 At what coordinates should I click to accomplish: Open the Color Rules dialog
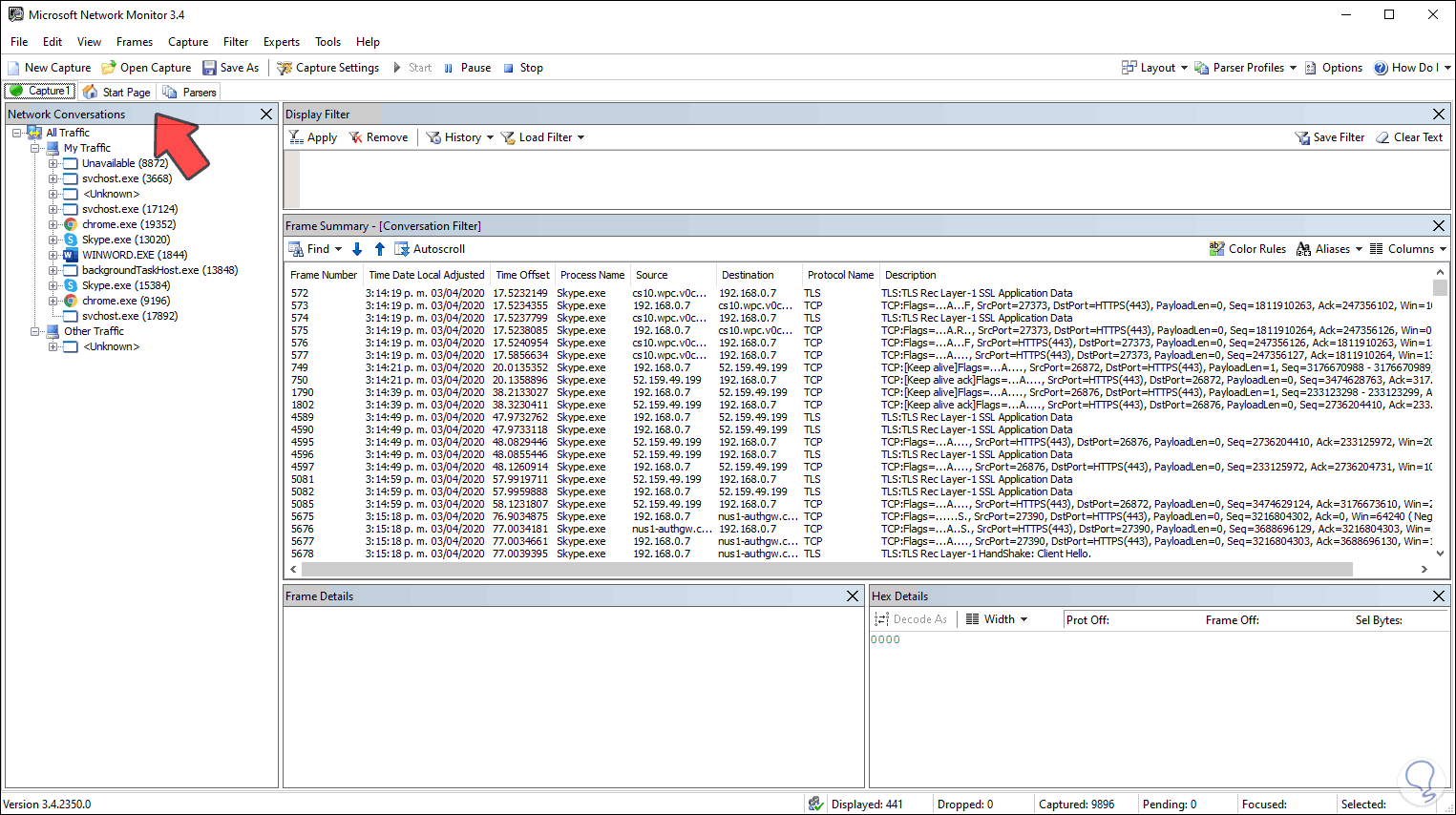click(x=1248, y=249)
